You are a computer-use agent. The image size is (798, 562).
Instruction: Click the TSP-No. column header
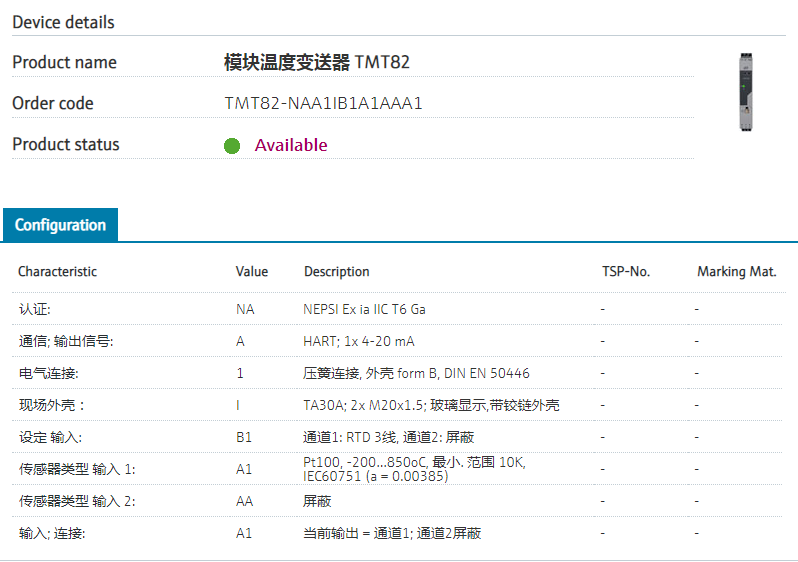click(x=626, y=271)
